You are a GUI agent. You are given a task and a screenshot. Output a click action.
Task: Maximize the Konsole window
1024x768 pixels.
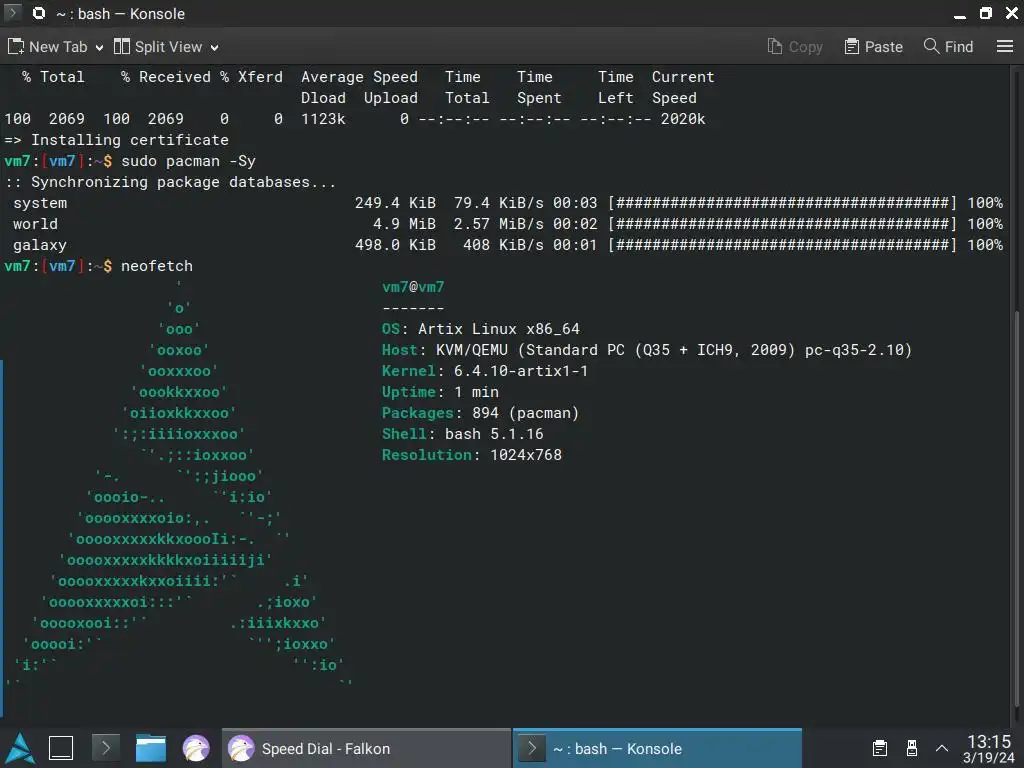(985, 14)
